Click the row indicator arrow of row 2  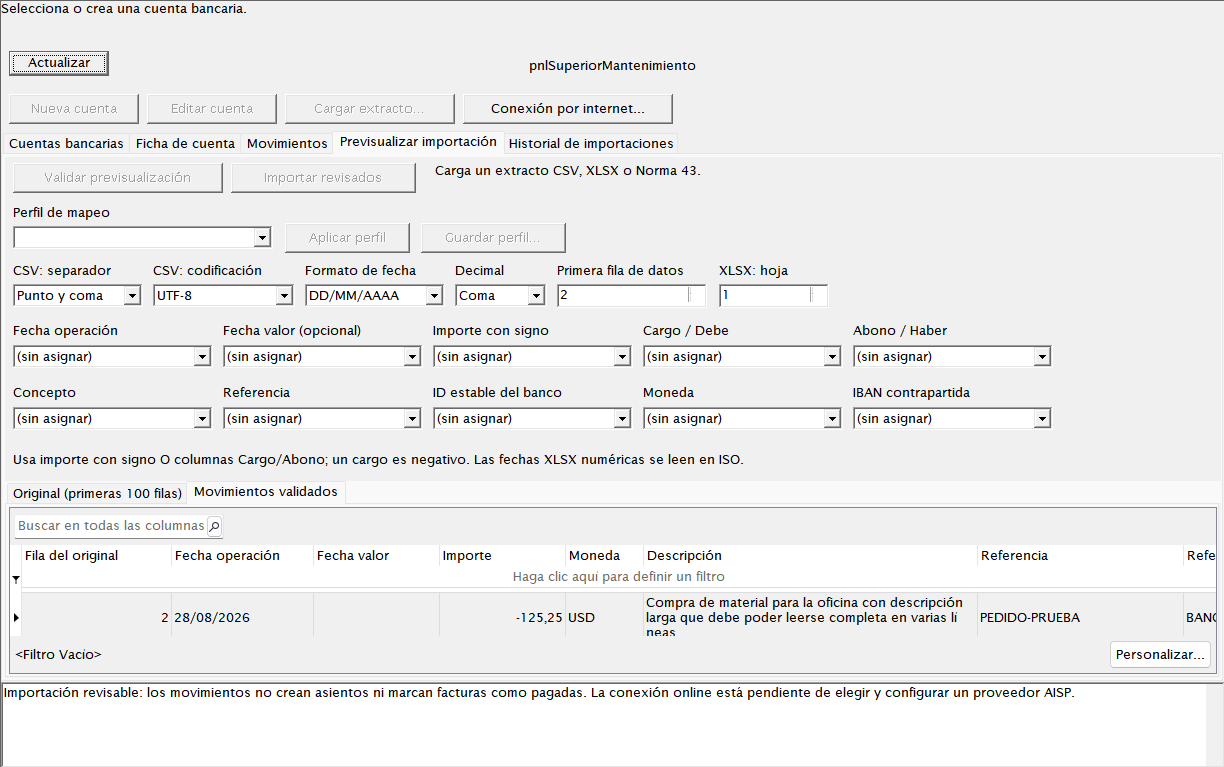(15, 618)
